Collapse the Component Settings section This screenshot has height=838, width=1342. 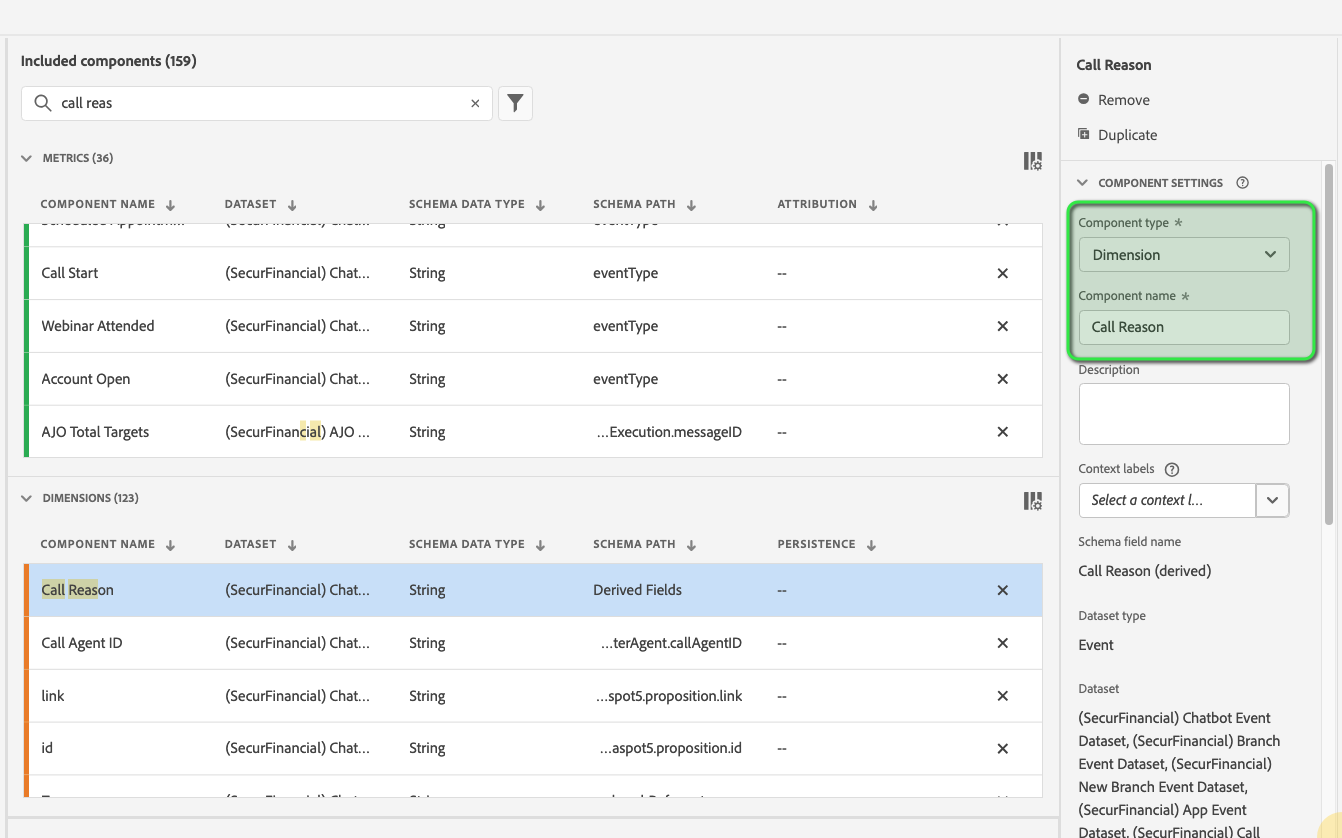[x=1082, y=183]
